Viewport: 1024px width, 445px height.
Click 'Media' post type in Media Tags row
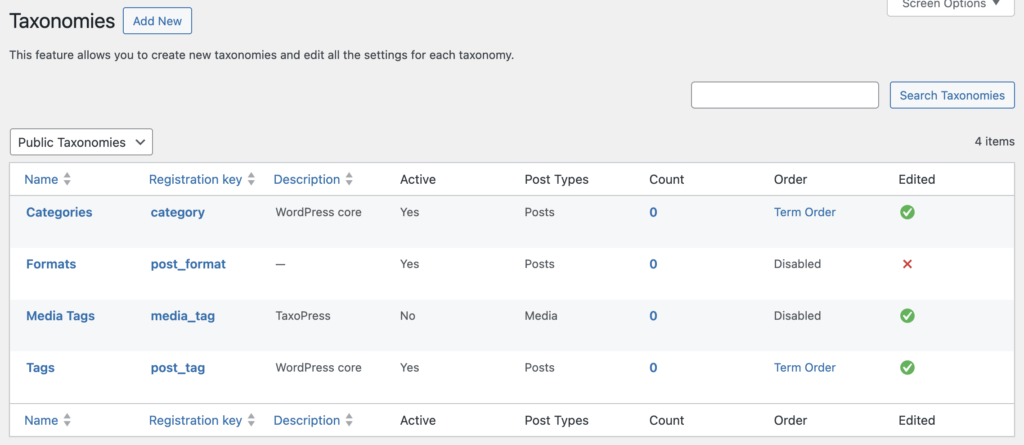coord(541,316)
